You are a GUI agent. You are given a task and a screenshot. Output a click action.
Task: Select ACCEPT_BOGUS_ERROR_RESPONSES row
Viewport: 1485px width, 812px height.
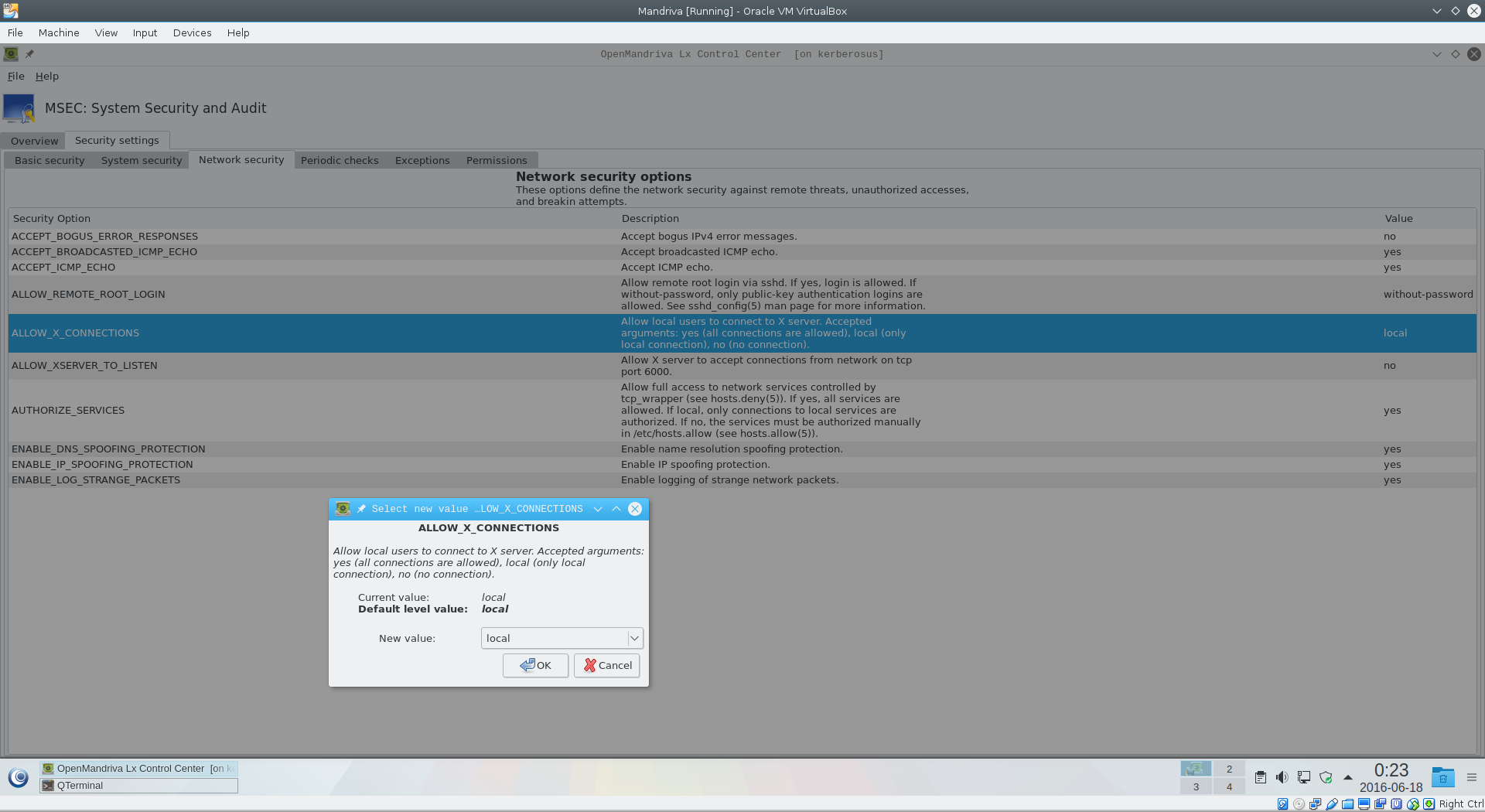[x=742, y=237]
